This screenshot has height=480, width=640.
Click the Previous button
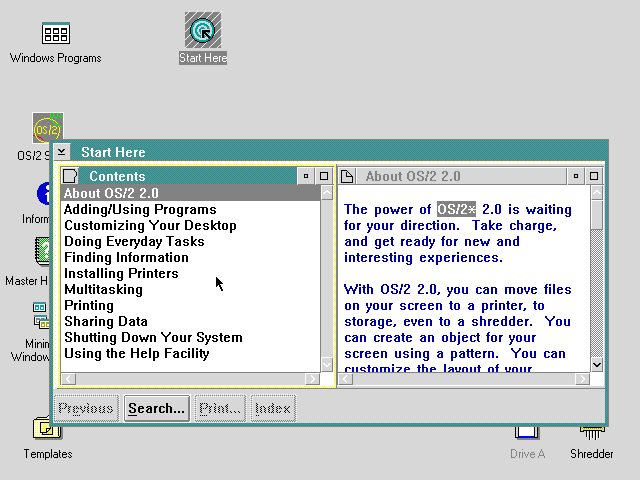coord(86,408)
